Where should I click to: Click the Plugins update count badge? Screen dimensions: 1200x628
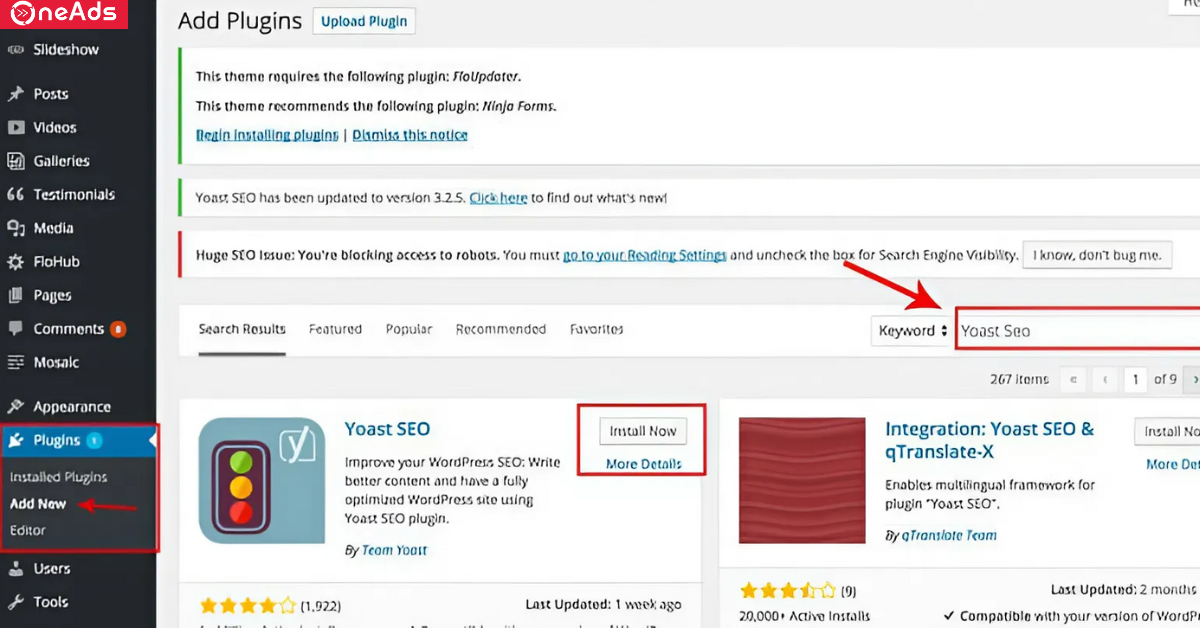(x=93, y=440)
